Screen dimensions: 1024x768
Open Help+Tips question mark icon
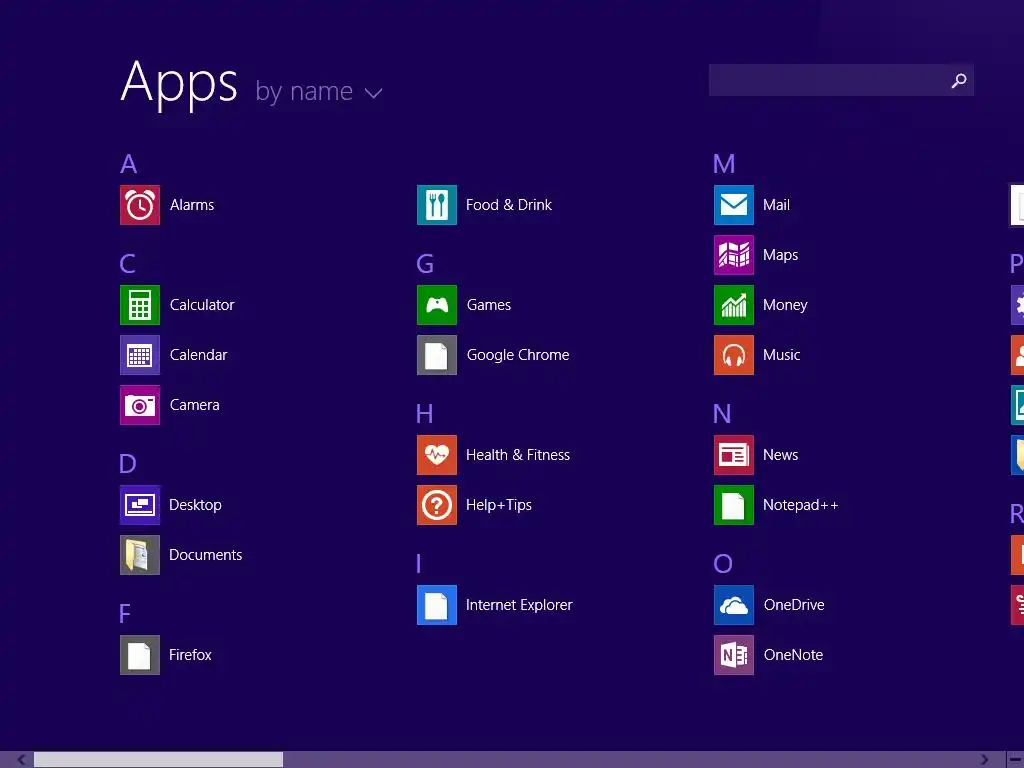coord(437,505)
